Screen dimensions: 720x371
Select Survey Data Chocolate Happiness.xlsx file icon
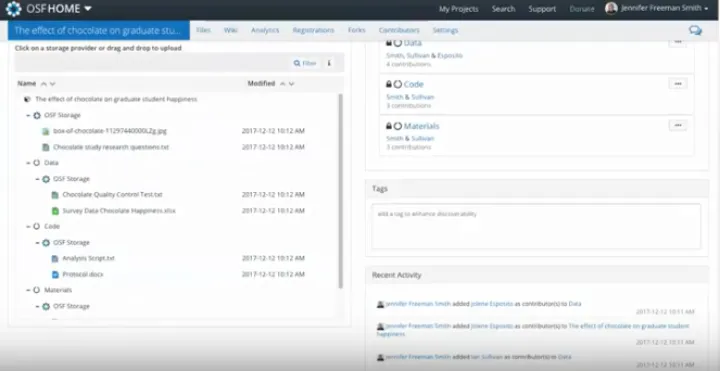coord(55,211)
